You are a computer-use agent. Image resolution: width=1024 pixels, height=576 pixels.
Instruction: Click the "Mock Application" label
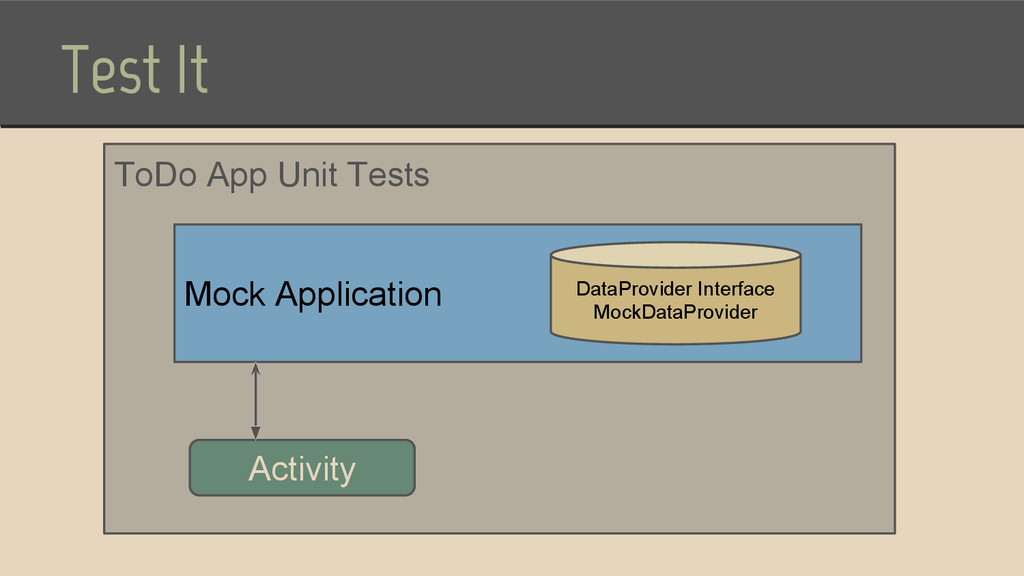[313, 294]
